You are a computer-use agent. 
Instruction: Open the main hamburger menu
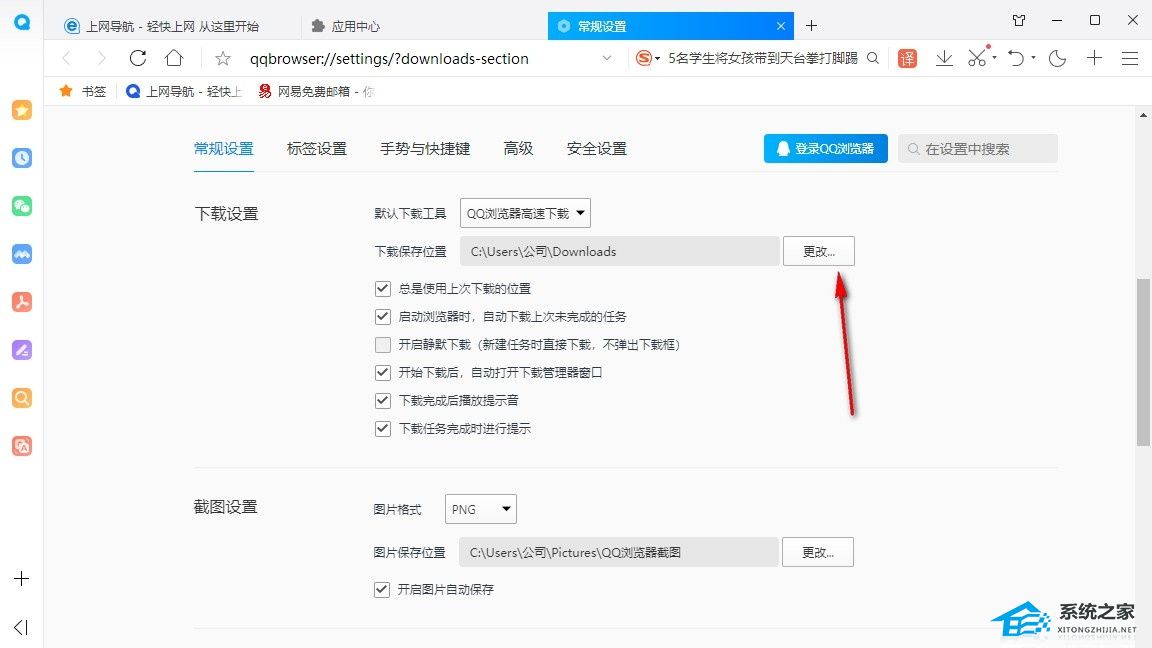point(1130,58)
